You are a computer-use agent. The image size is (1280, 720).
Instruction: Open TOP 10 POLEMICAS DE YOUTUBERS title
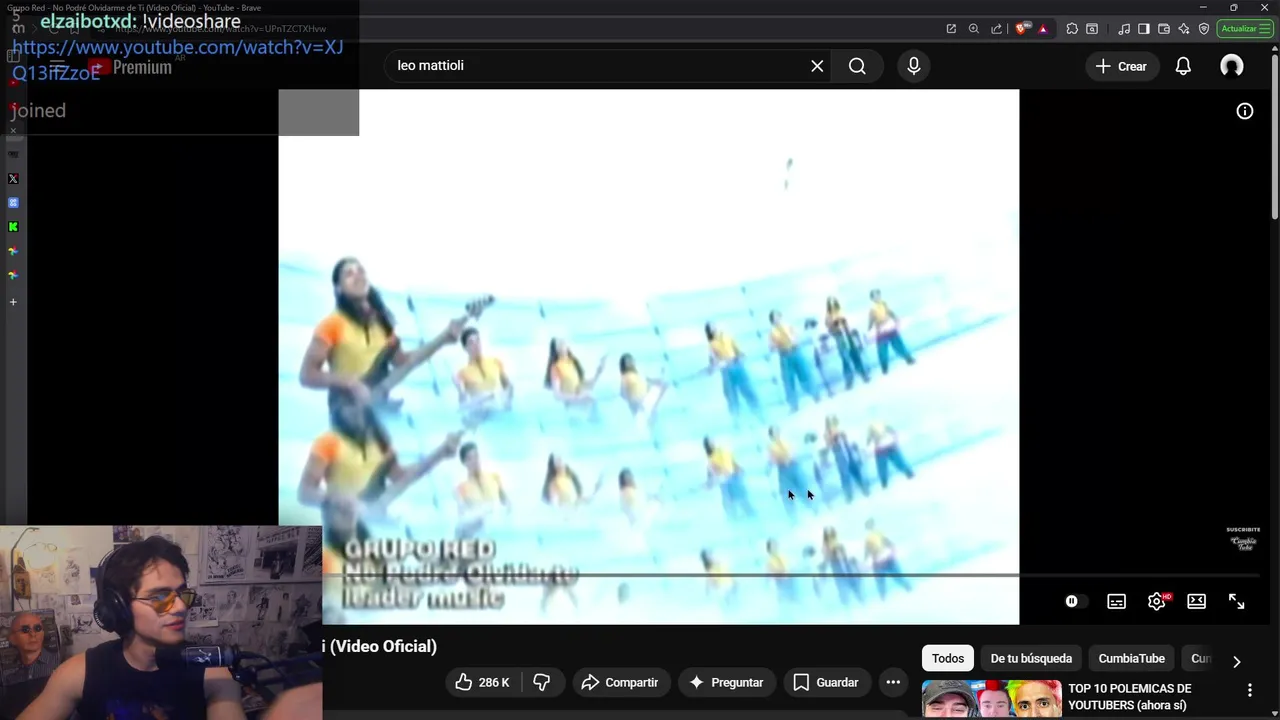[x=1130, y=697]
